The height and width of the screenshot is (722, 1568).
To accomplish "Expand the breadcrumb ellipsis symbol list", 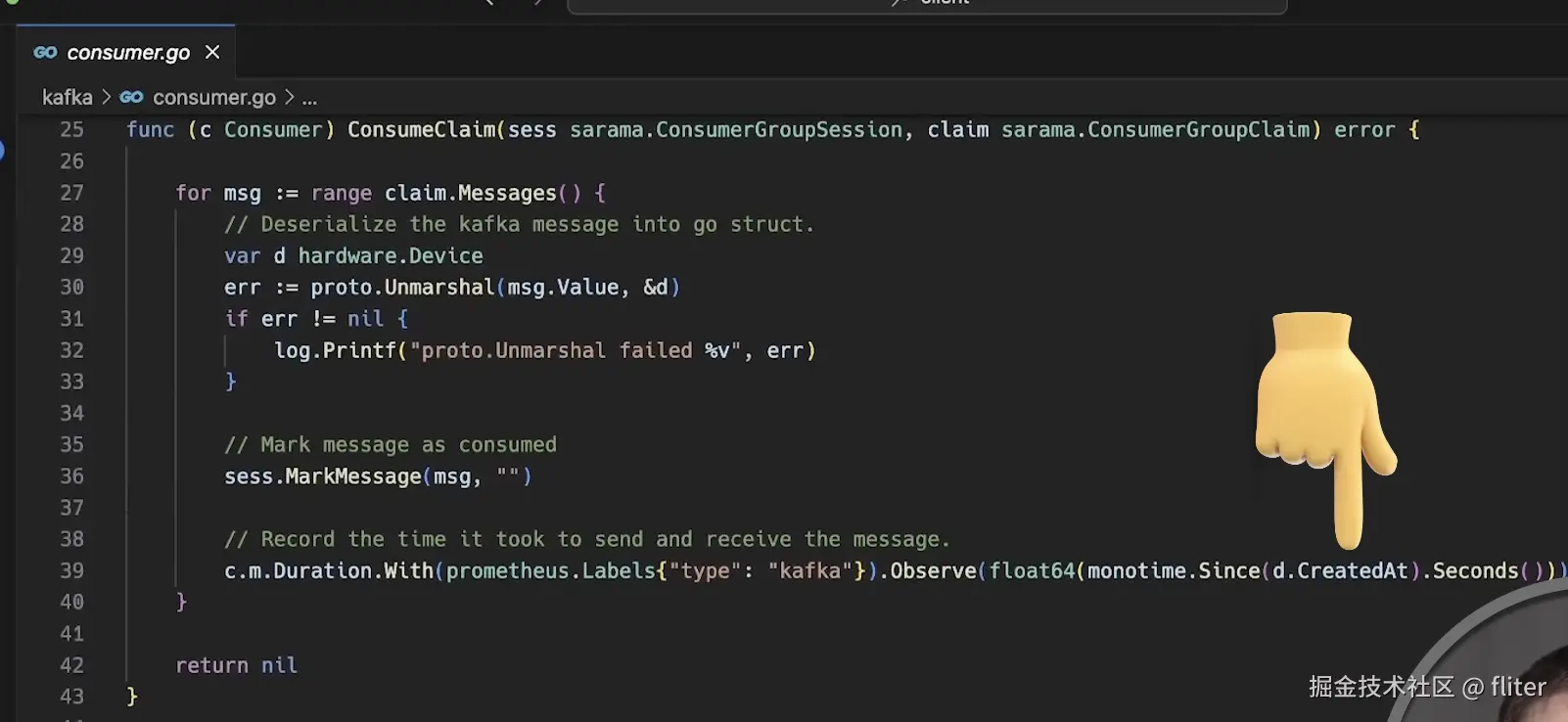I will tap(309, 98).
